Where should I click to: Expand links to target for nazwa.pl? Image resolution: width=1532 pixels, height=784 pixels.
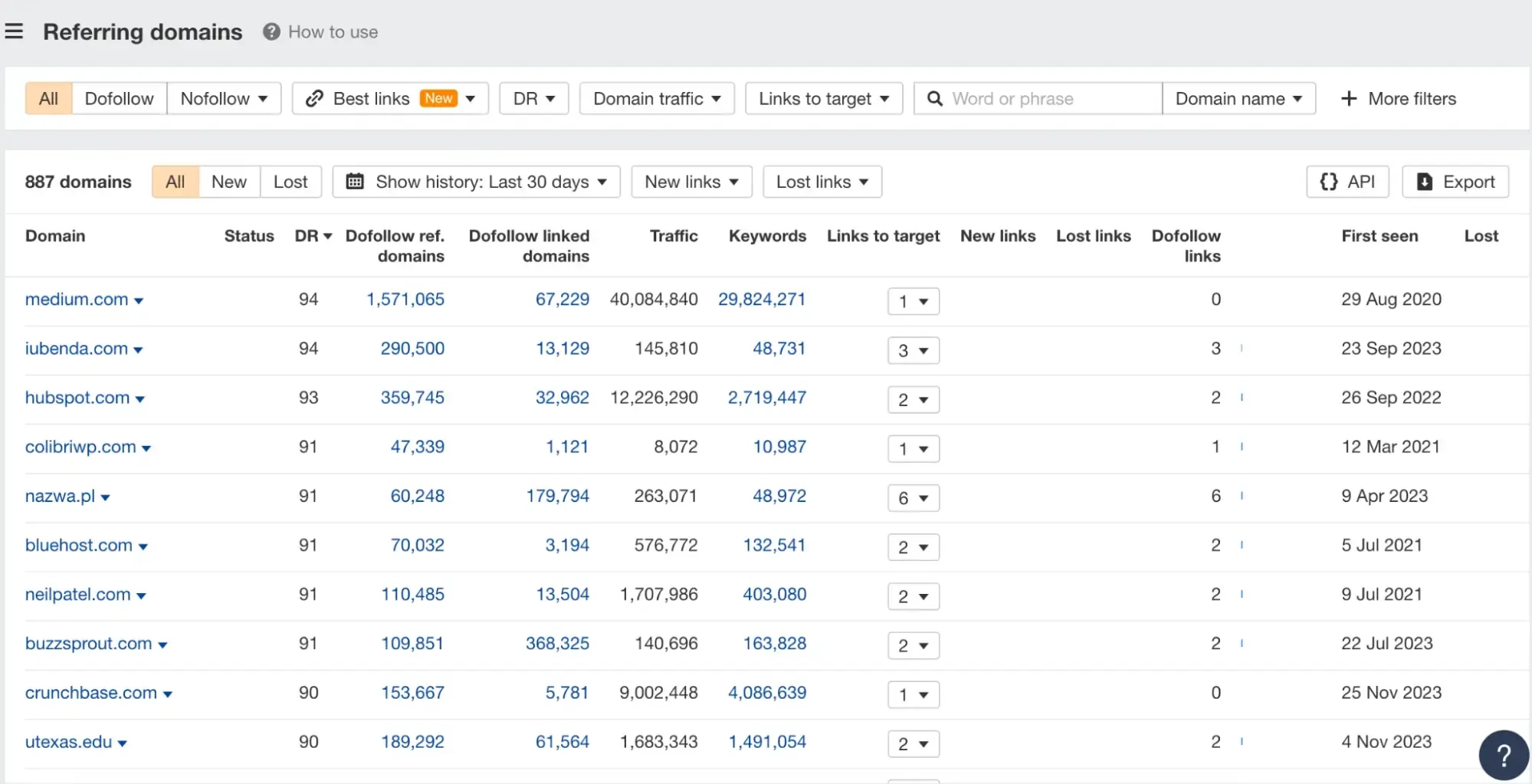coord(913,498)
